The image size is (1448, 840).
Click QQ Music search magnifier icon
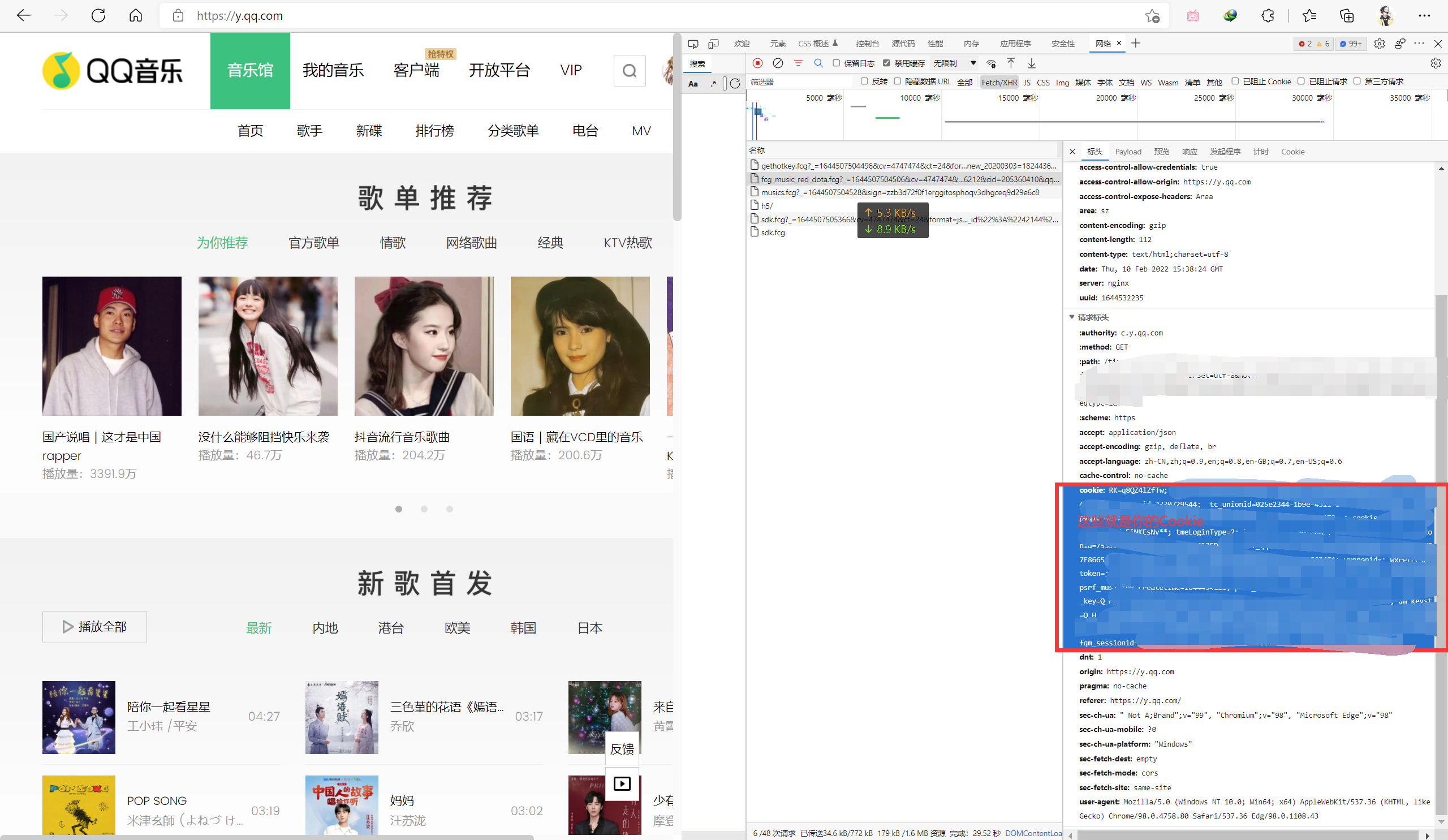point(629,71)
